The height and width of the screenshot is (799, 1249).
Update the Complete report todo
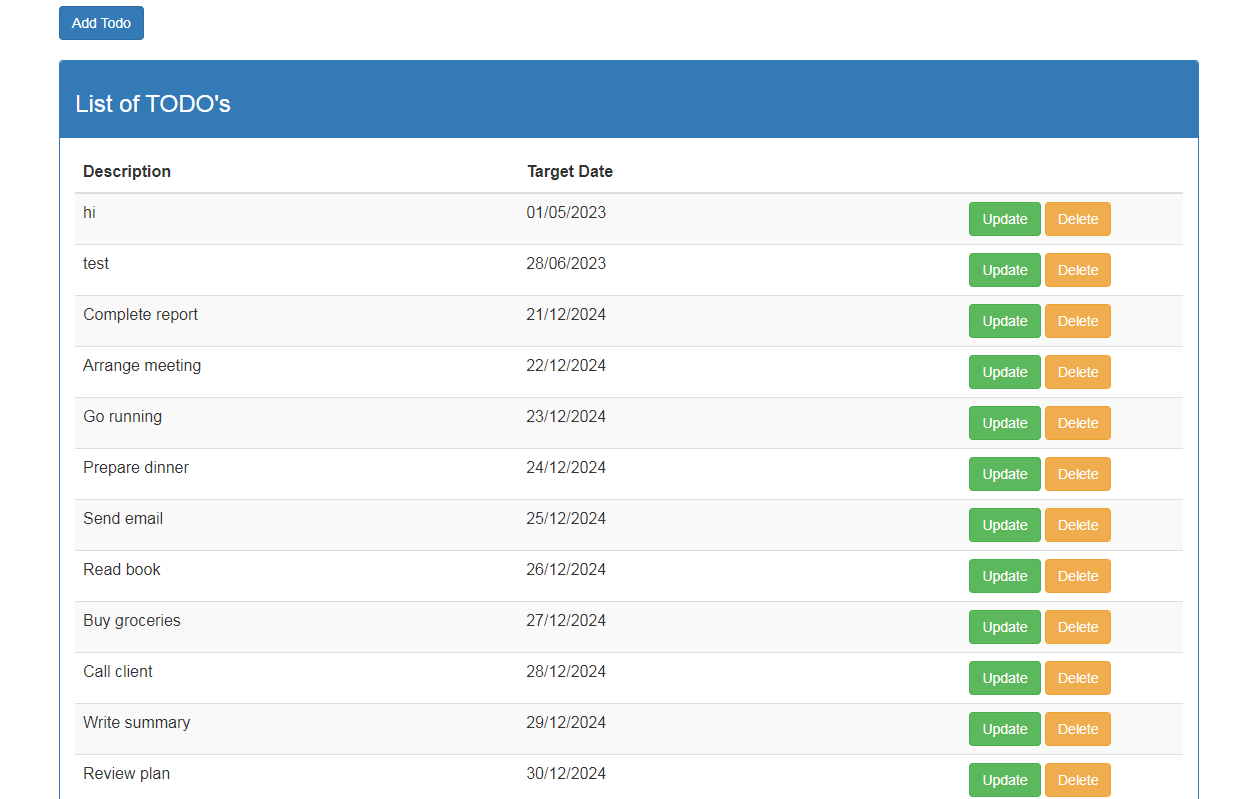(x=1004, y=321)
